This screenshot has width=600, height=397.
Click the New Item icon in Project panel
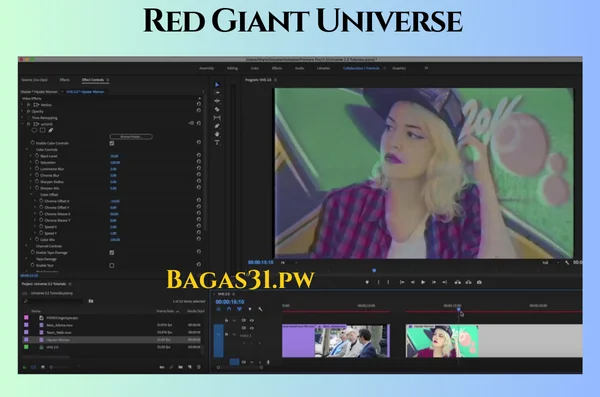[x=190, y=367]
